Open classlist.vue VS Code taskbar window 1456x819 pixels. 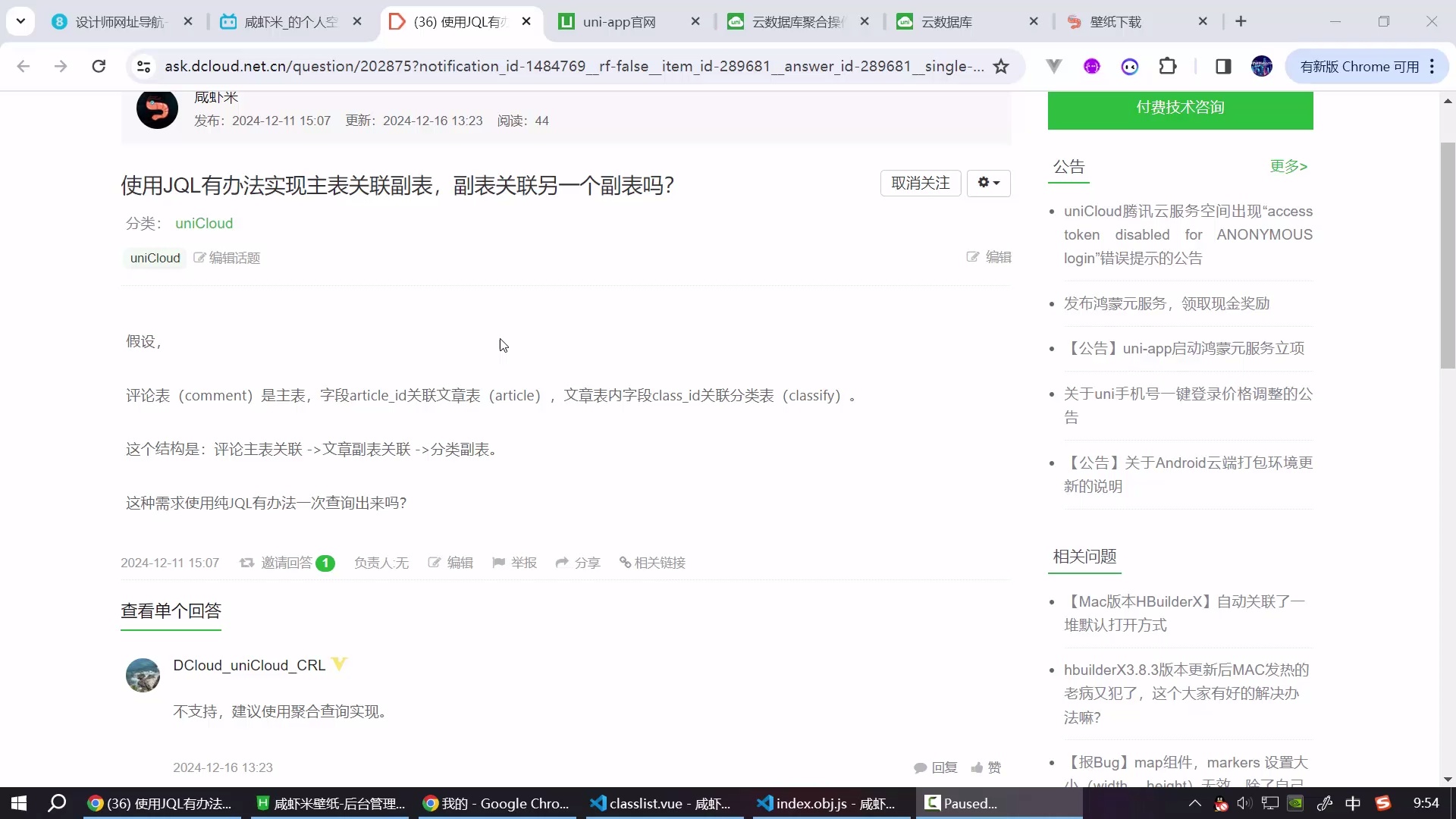pos(660,804)
